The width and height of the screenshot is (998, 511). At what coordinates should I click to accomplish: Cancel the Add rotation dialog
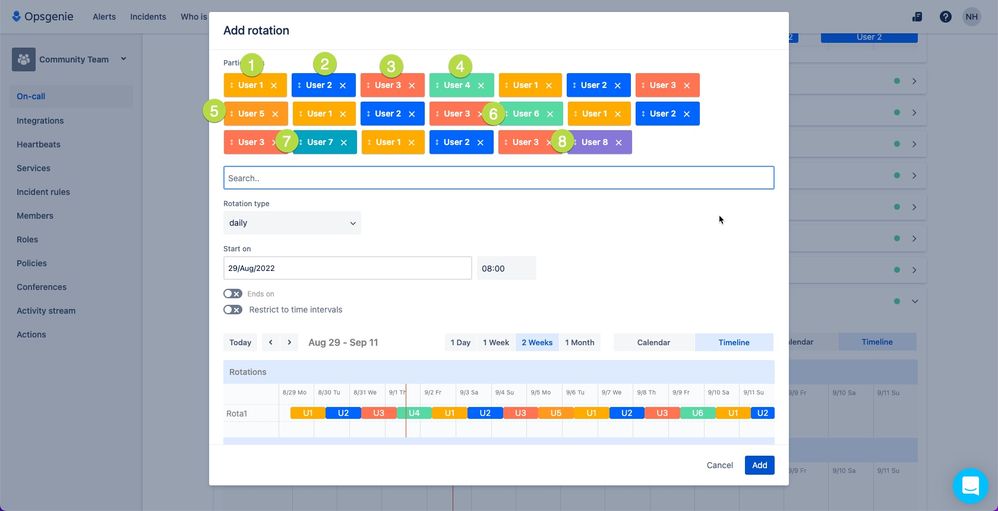coord(720,465)
